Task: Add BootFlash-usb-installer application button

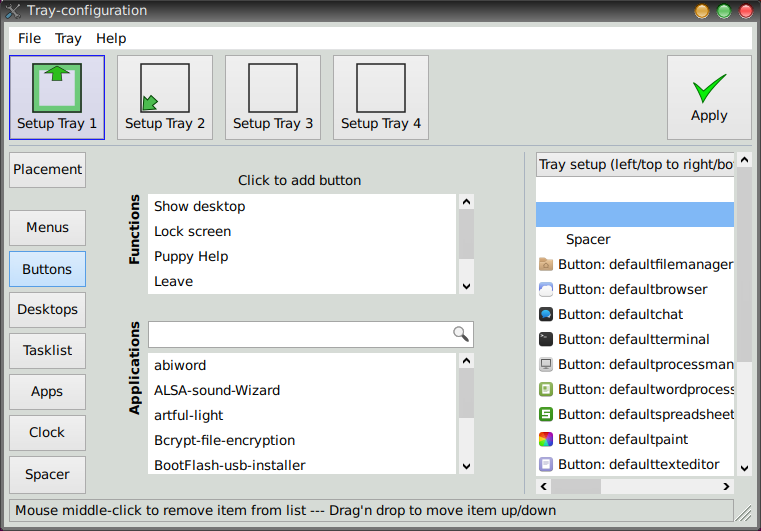Action: coord(302,465)
